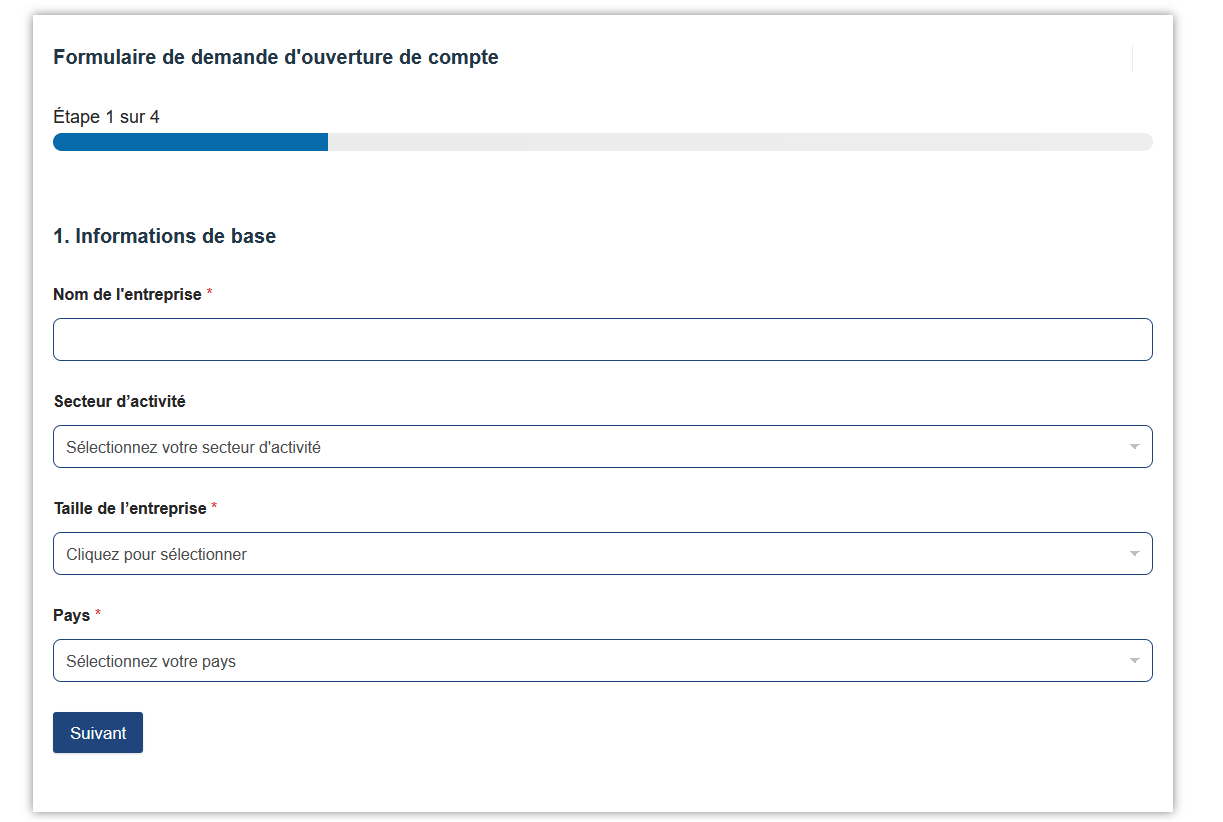Viewport: 1223px width, 822px height.
Task: Click the arrow icon in the Pays selector
Action: pos(1134,661)
